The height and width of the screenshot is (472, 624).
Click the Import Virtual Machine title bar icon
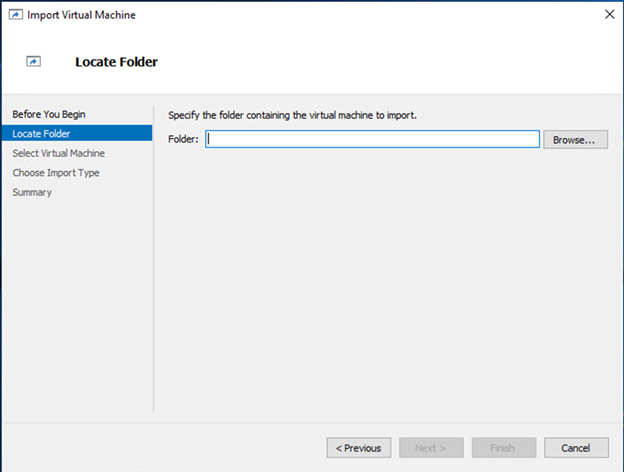[16, 15]
